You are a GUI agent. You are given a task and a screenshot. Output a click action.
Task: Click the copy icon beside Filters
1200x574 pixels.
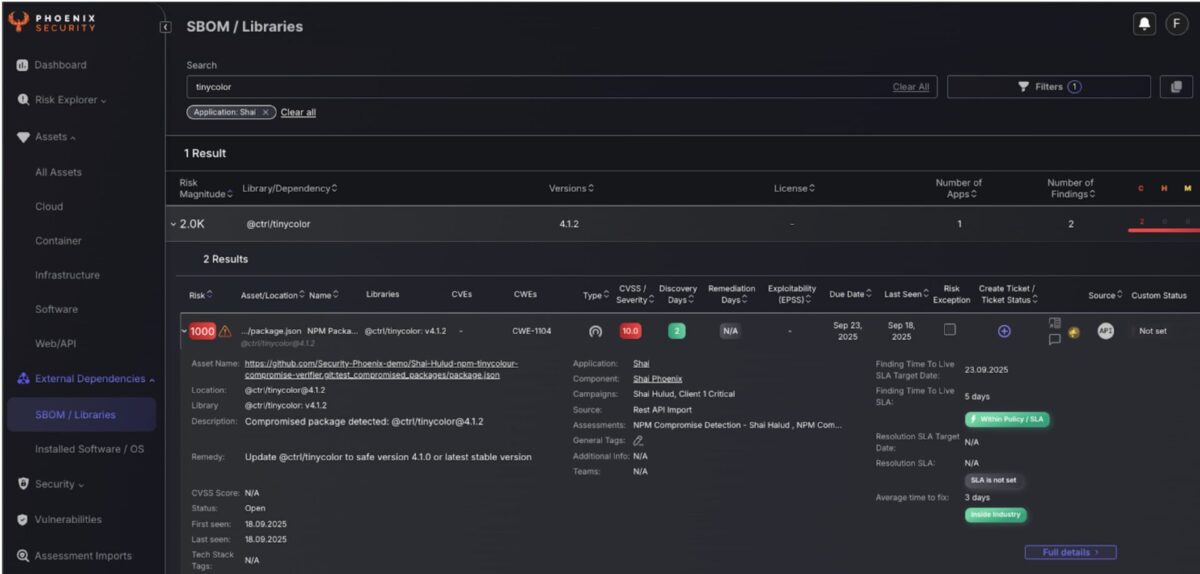point(1176,87)
